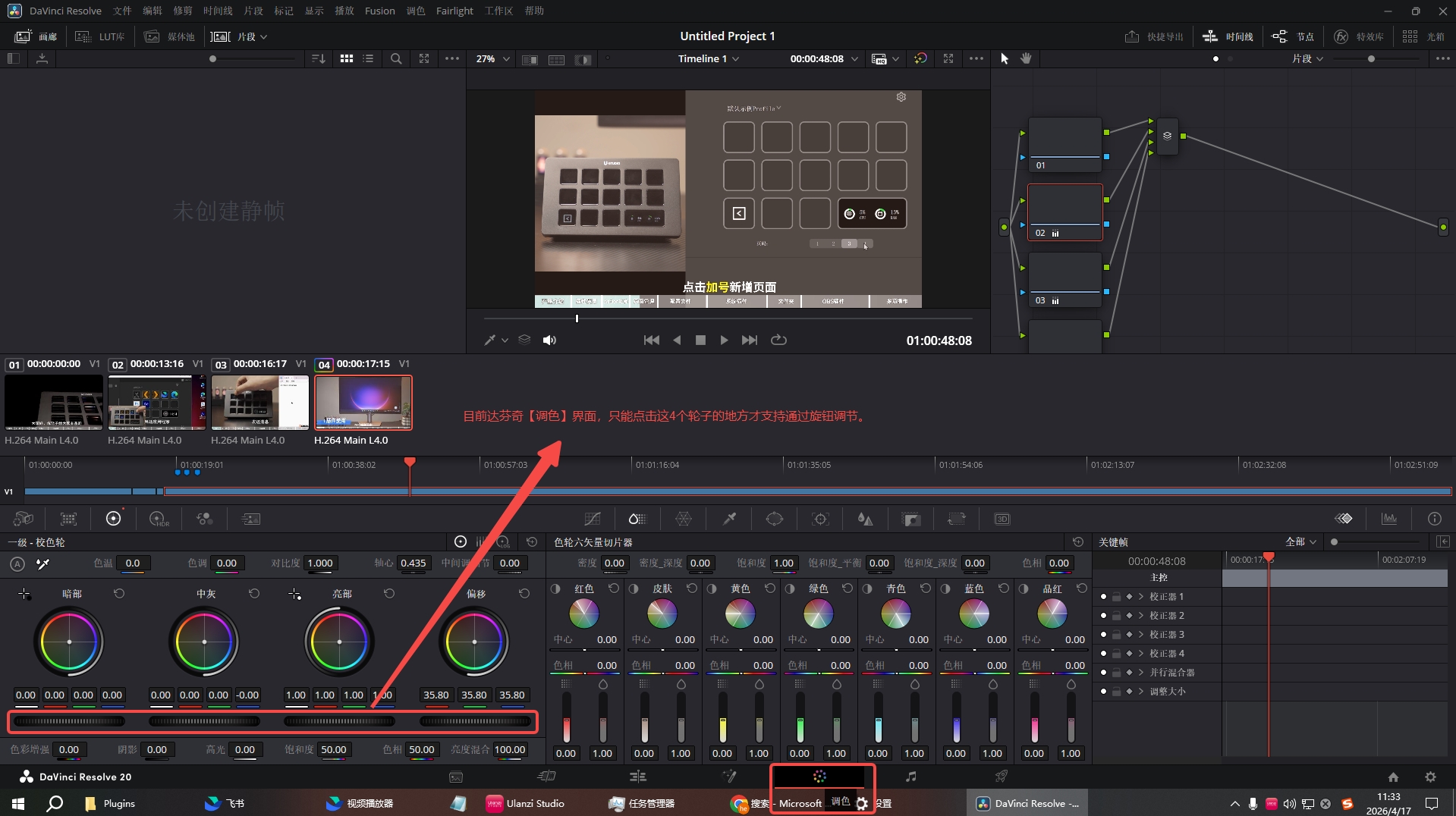Open the viewer timecode options dropdown
The width and height of the screenshot is (1456, 816).
click(854, 58)
